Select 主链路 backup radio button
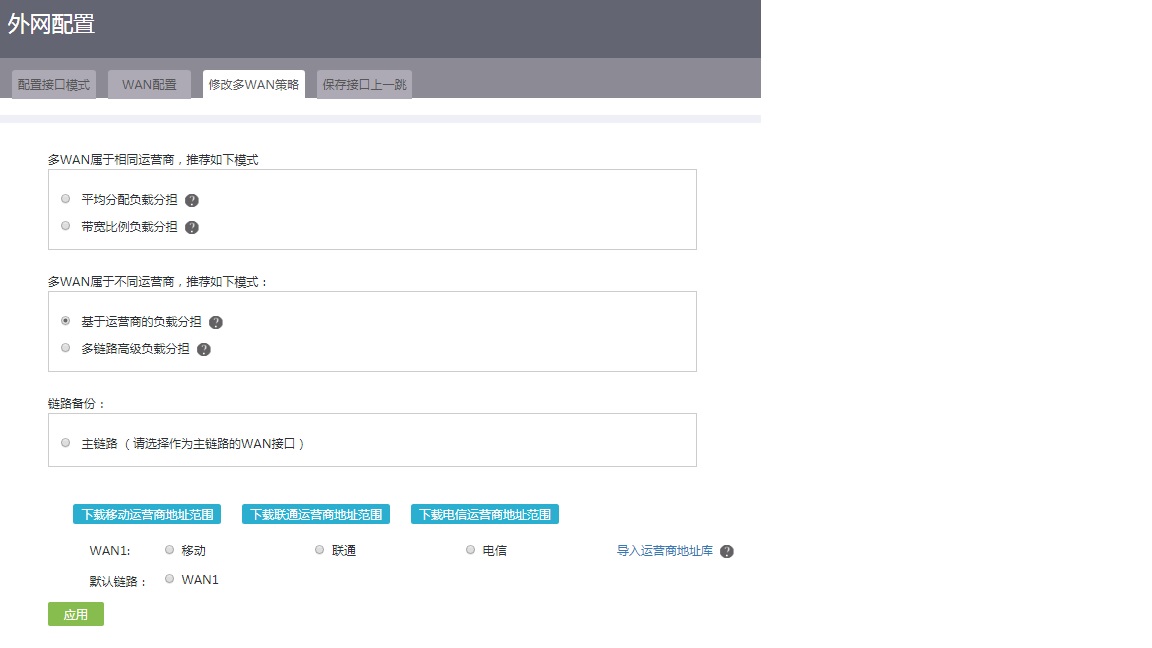The image size is (1152, 648). [65, 443]
